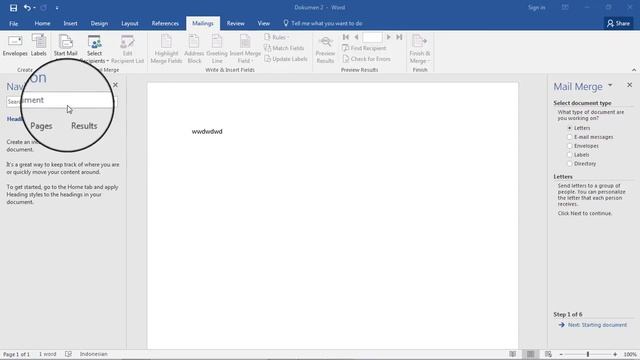
Task: Go to last record
Action: [399, 37]
